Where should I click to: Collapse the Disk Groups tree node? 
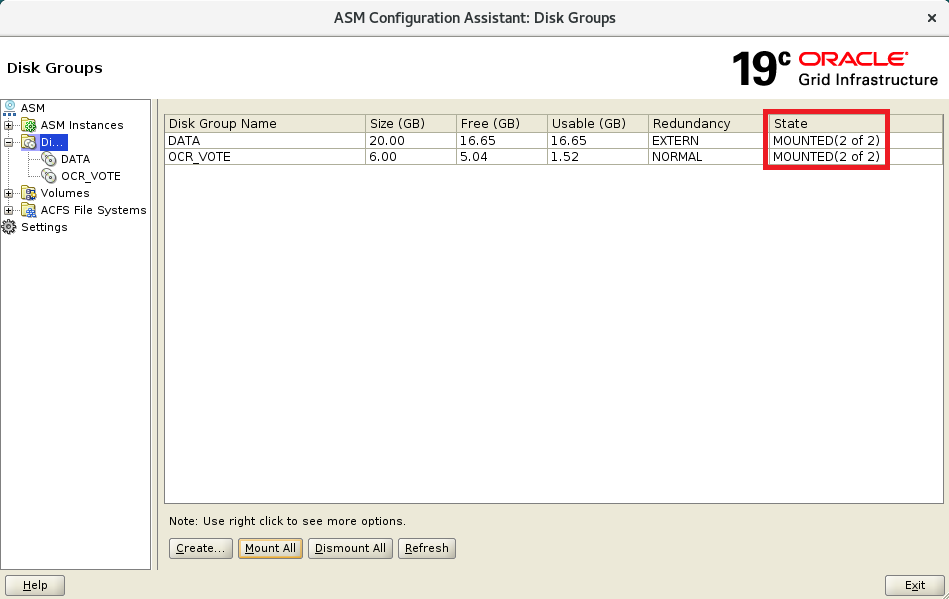[8, 142]
